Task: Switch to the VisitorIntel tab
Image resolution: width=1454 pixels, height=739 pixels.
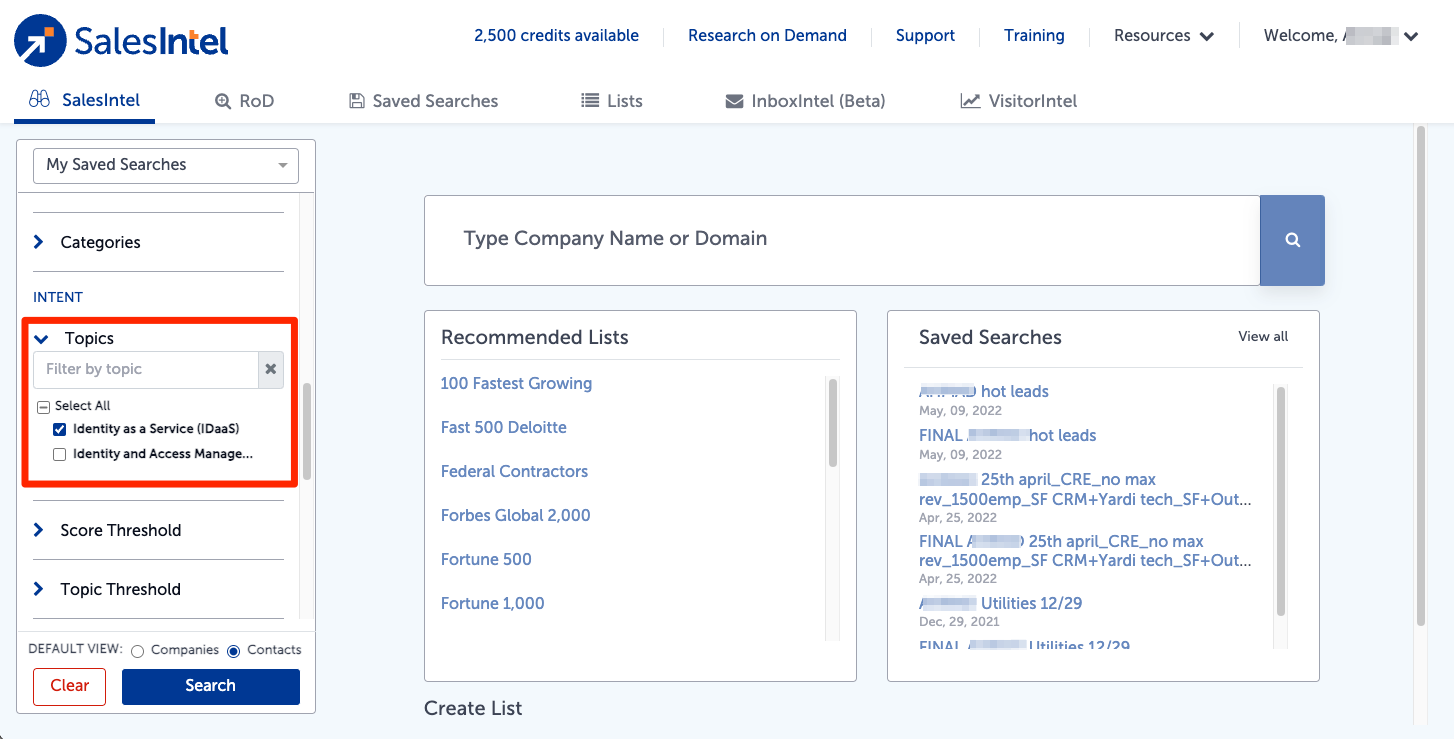Action: point(1018,101)
